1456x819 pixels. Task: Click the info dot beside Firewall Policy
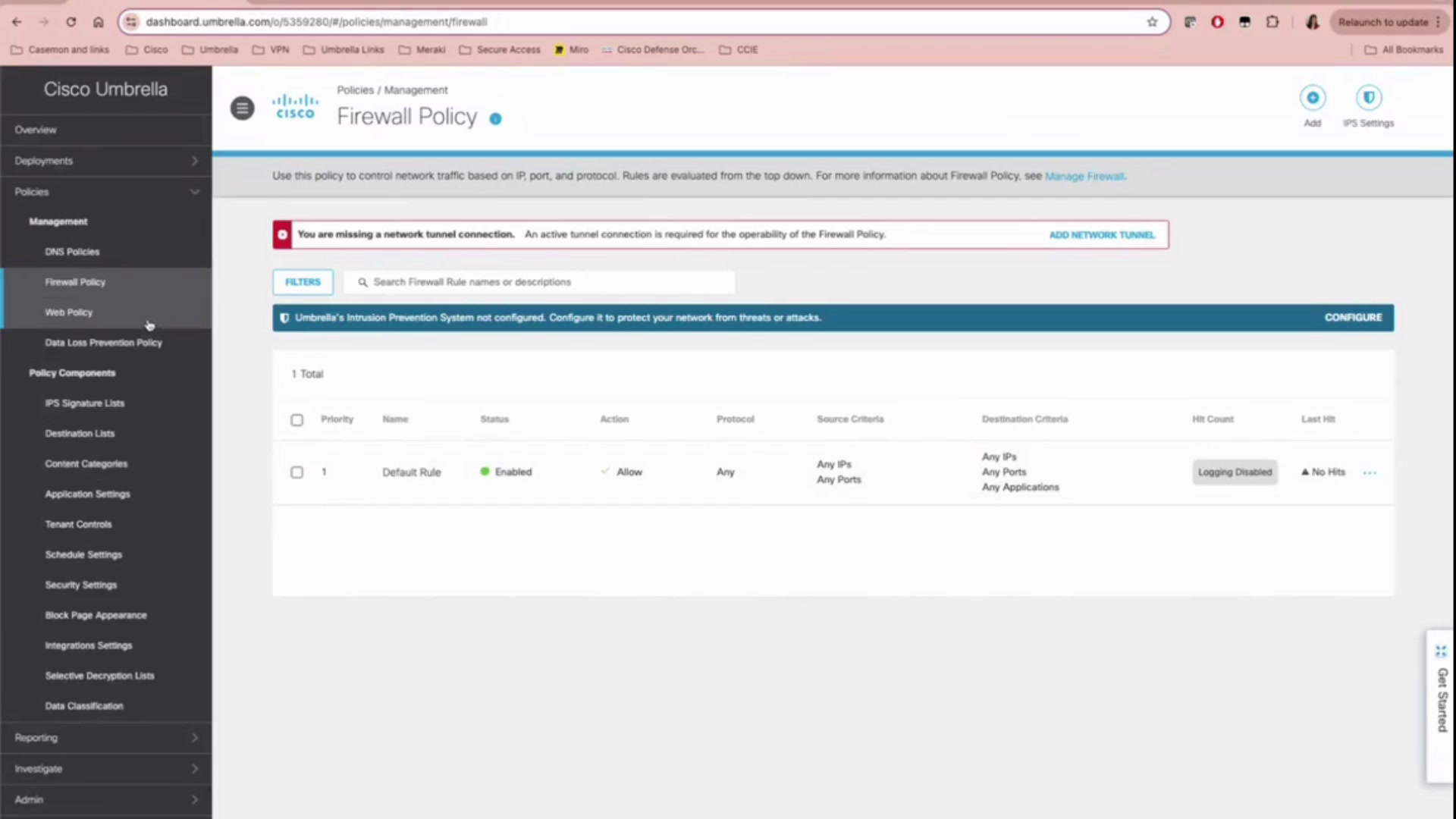(495, 119)
